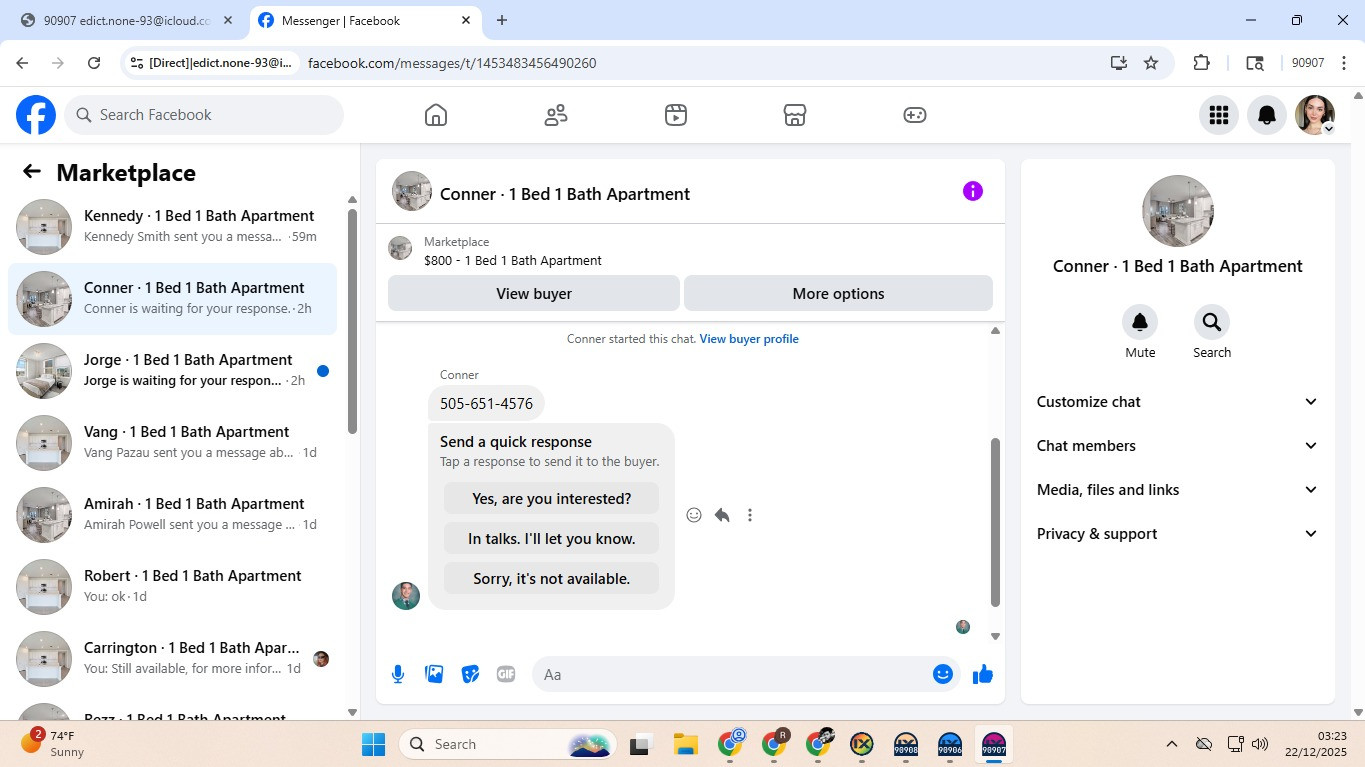Open the volume control in system tray
Viewport: 1365px width, 767px height.
pyautogui.click(x=1260, y=744)
